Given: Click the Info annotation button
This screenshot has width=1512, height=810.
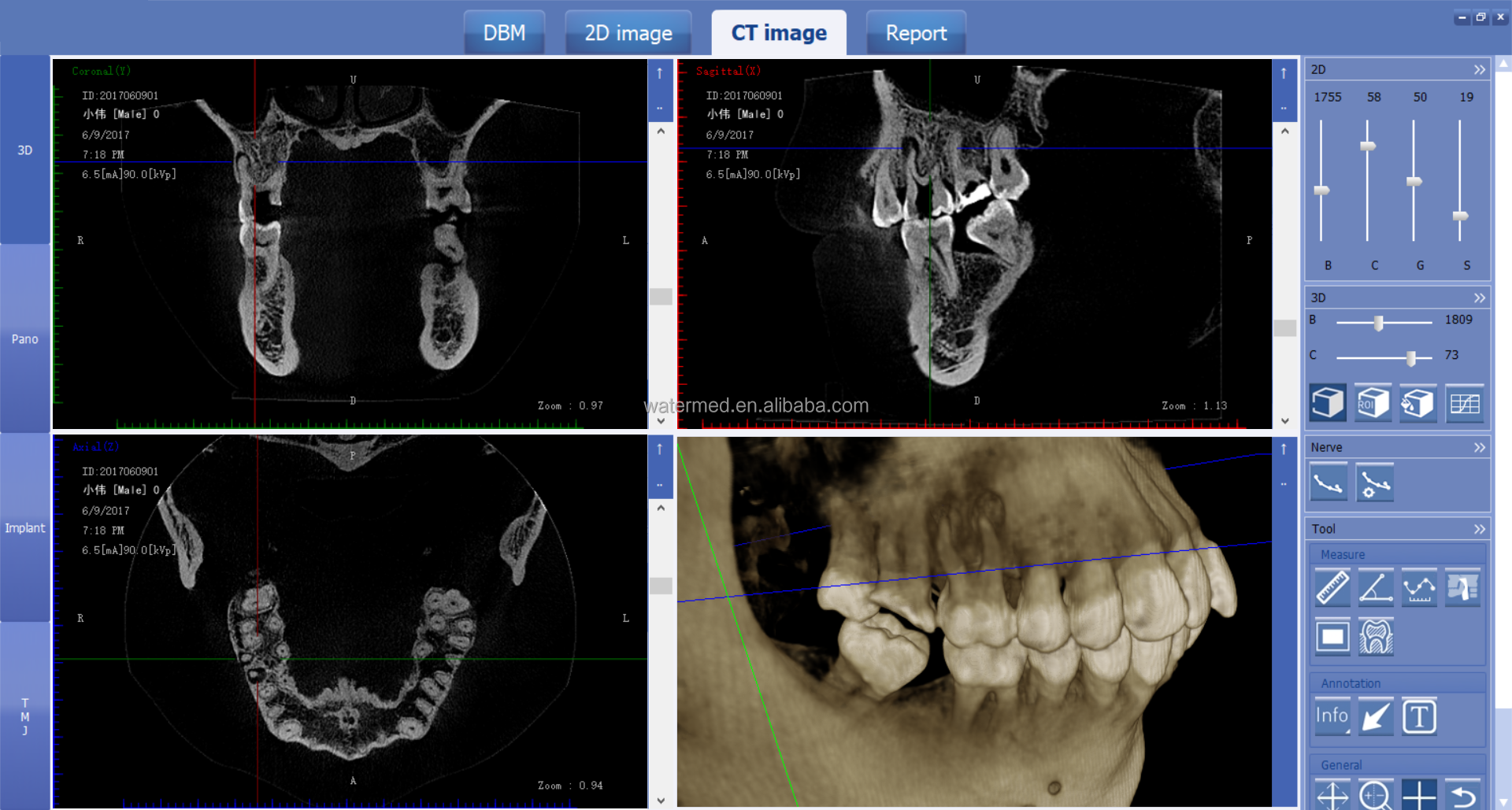Looking at the screenshot, I should click(1332, 716).
